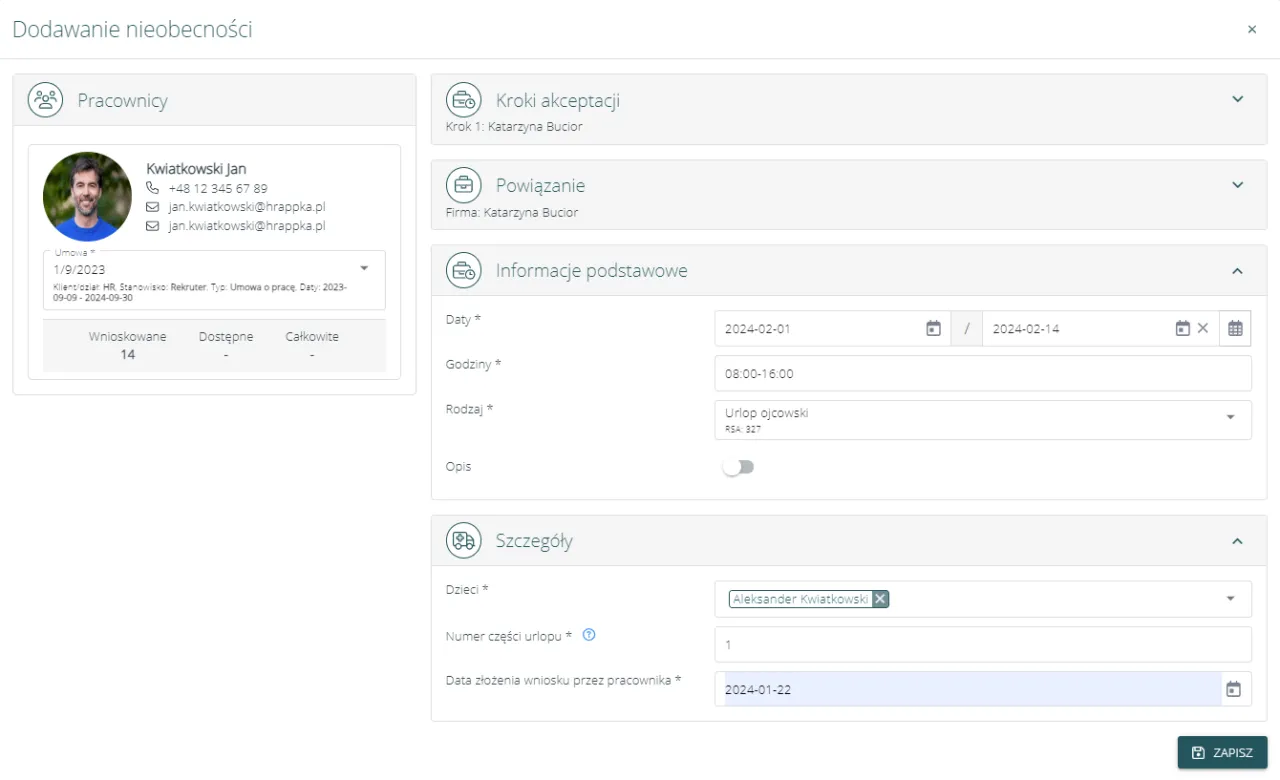The width and height of the screenshot is (1280, 780).
Task: Click the Godziny hours input field
Action: (982, 373)
